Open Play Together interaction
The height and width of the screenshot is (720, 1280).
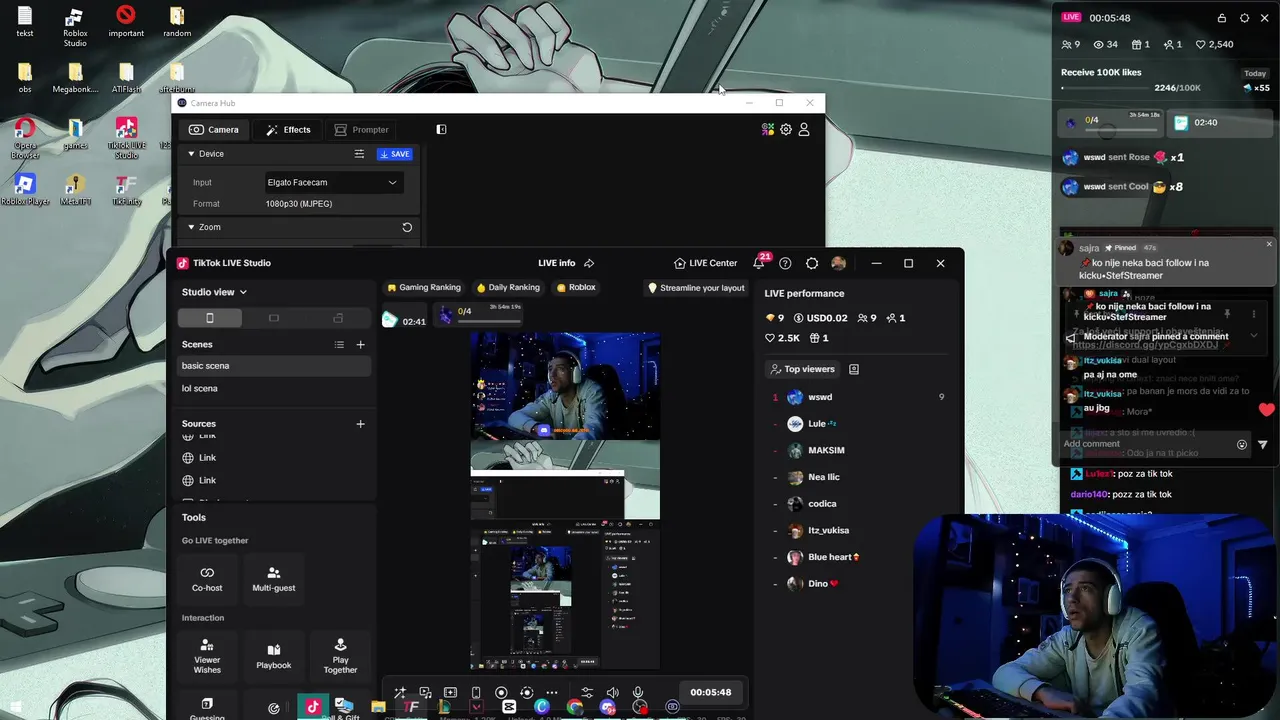pos(340,655)
